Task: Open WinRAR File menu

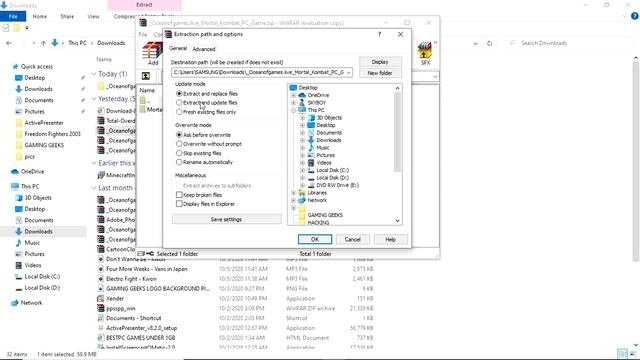Action: [x=142, y=35]
